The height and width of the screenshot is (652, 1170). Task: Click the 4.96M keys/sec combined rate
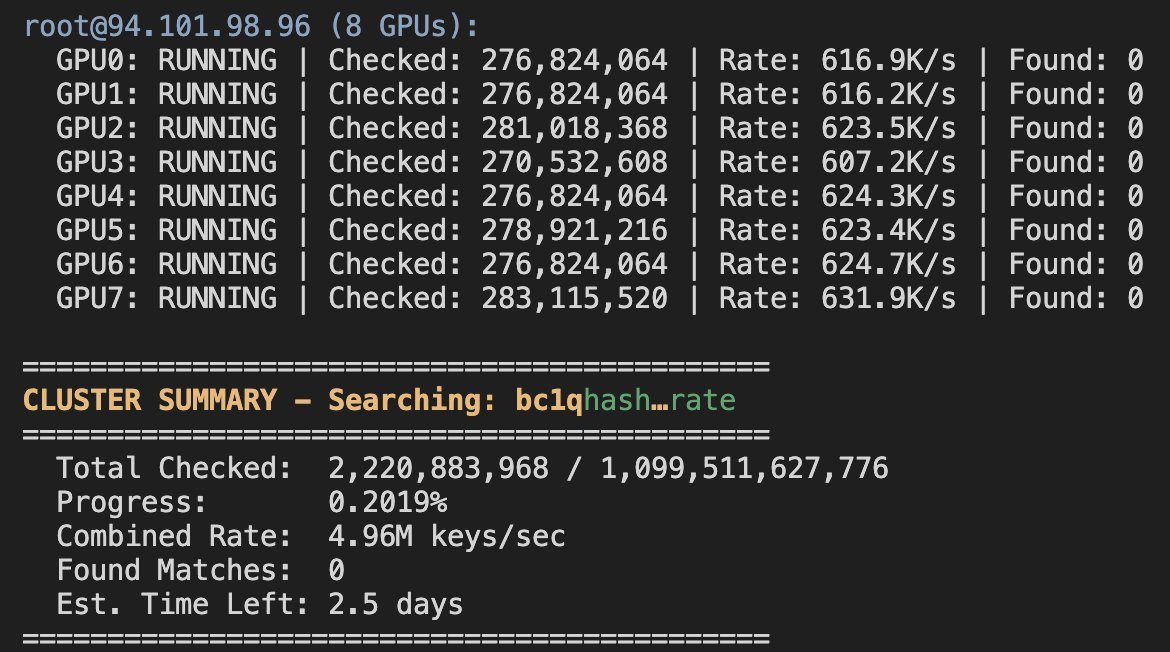coord(447,536)
